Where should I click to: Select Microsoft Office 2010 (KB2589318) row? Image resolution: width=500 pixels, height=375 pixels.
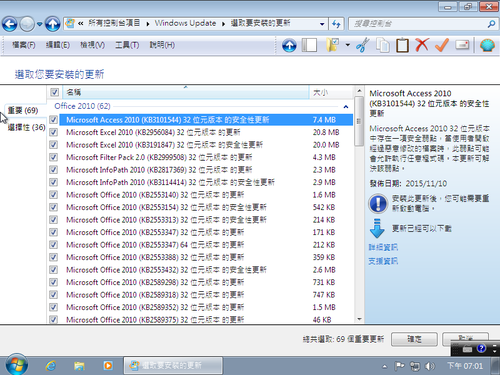[206, 295]
